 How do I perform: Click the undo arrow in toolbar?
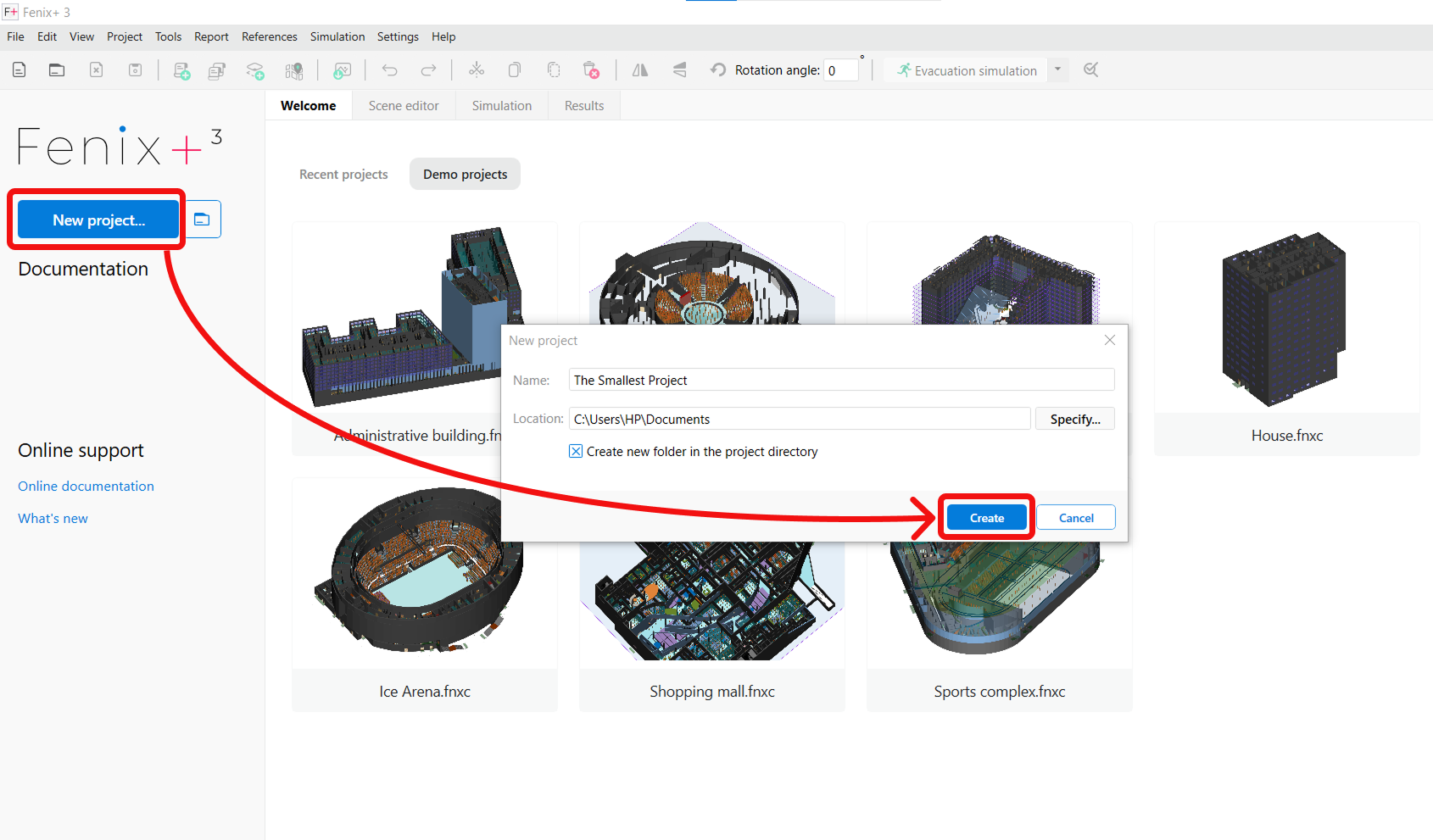coord(389,70)
